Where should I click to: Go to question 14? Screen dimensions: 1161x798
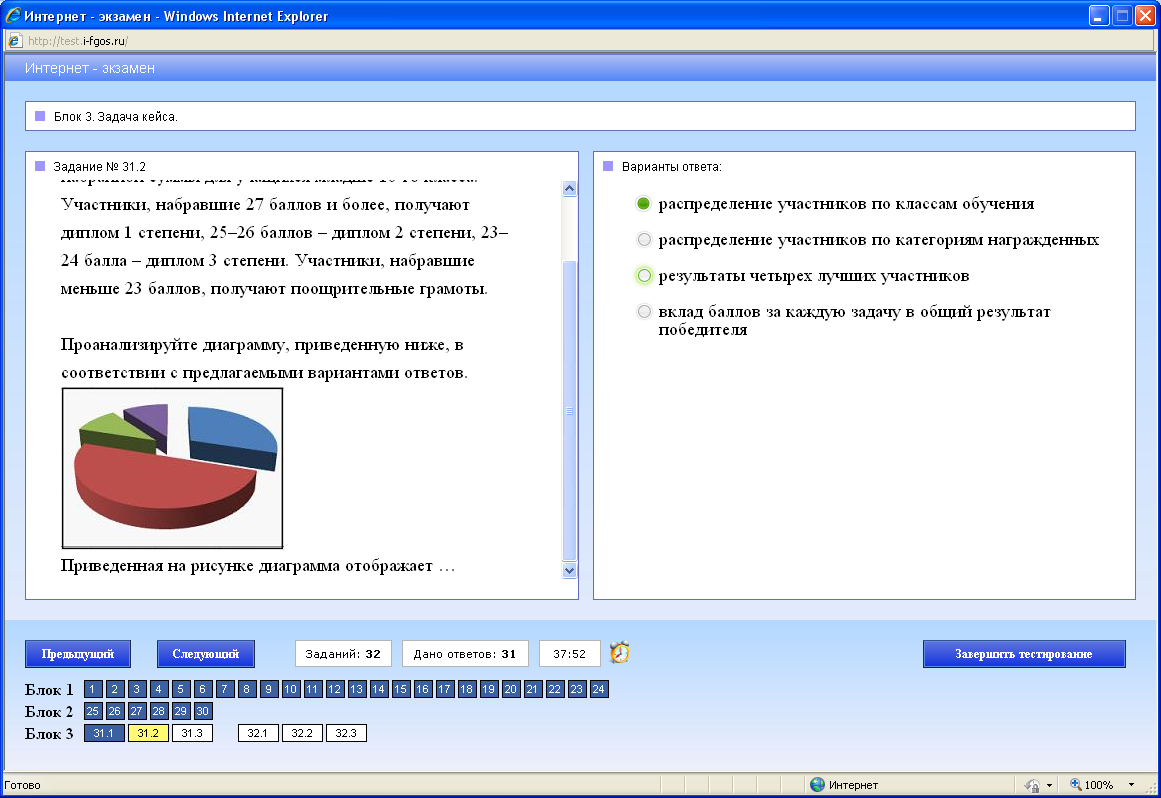point(378,689)
